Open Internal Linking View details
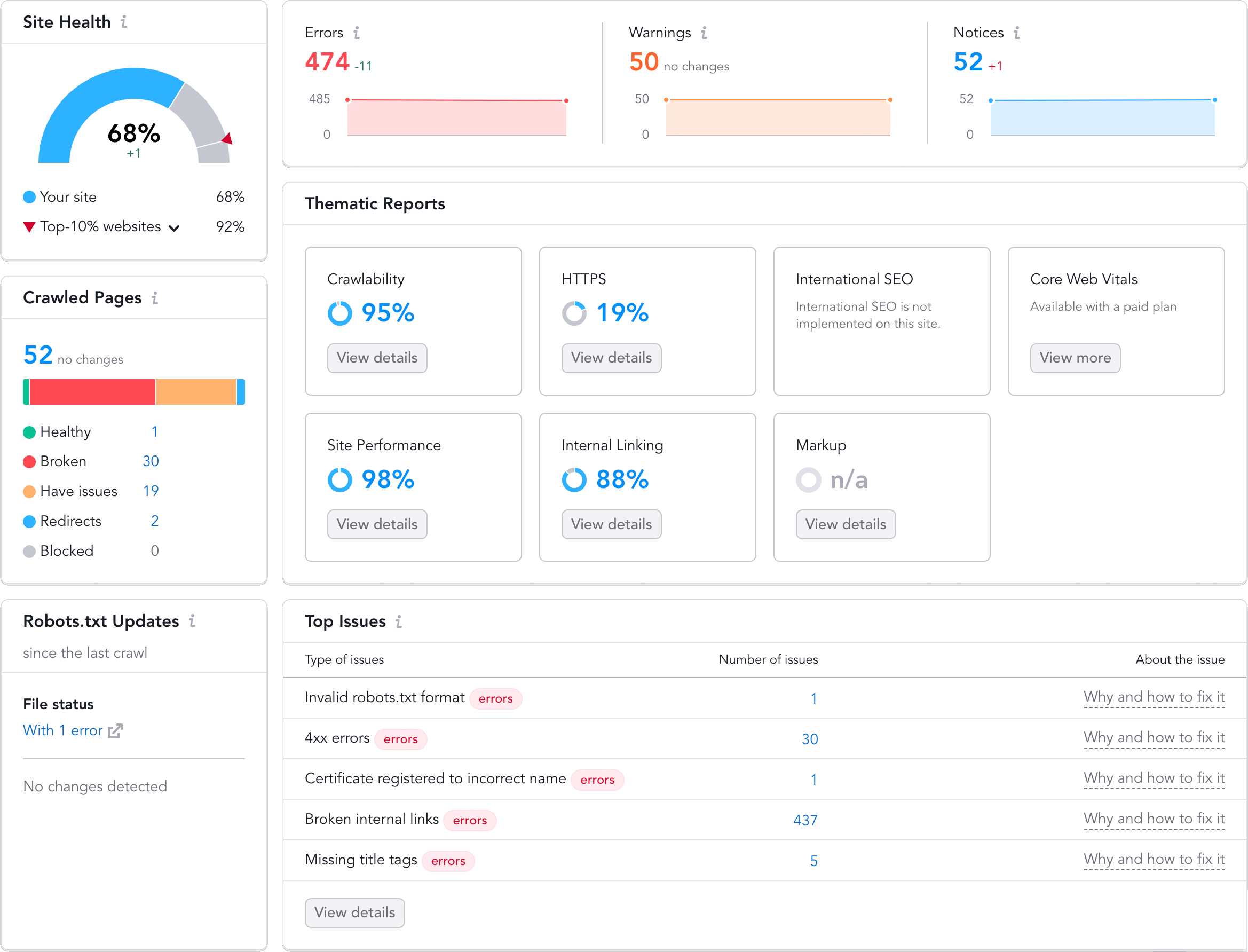1248x952 pixels. (611, 524)
